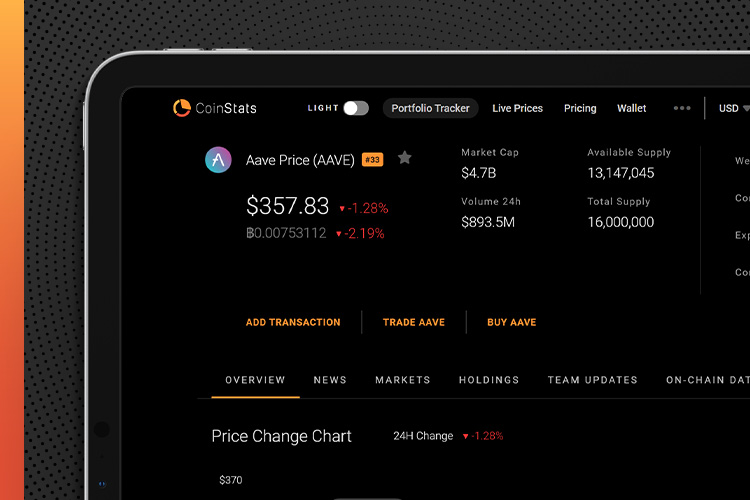
Task: Click the 24H Change label
Action: coord(423,436)
